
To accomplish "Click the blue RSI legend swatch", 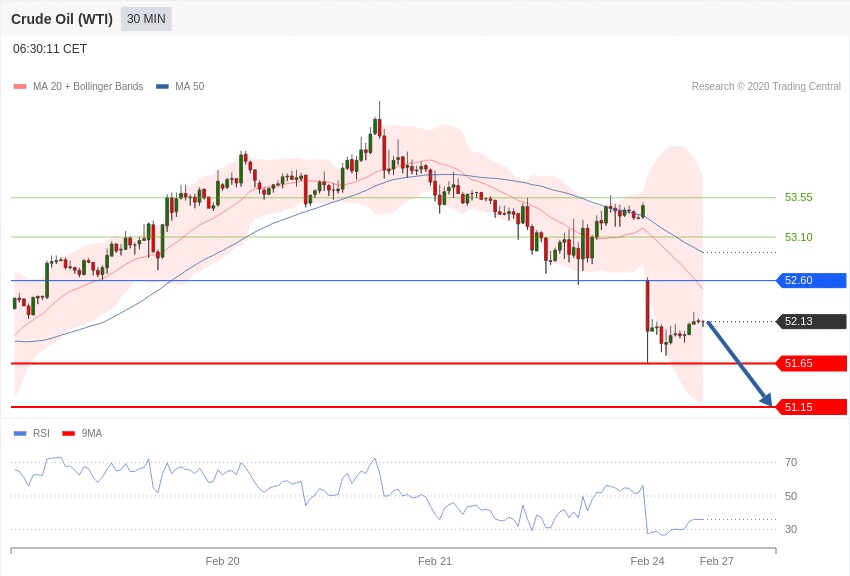I will 20,433.
